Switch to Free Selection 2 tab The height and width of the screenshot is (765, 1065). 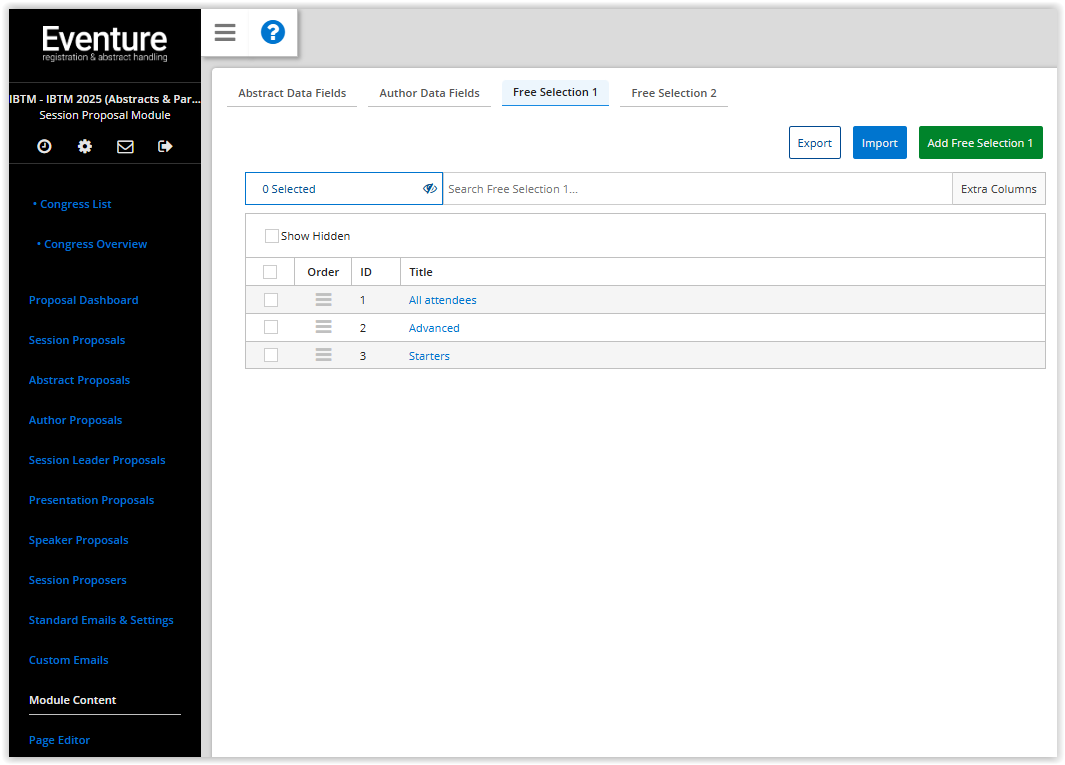point(673,93)
